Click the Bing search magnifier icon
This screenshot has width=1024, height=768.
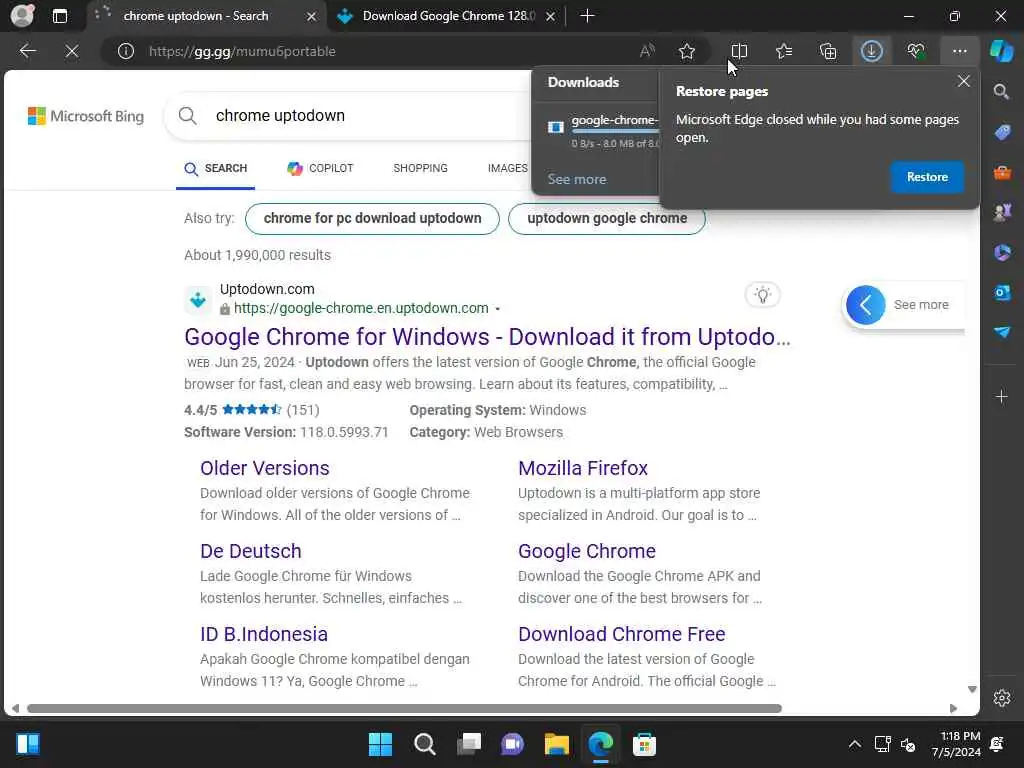[187, 116]
